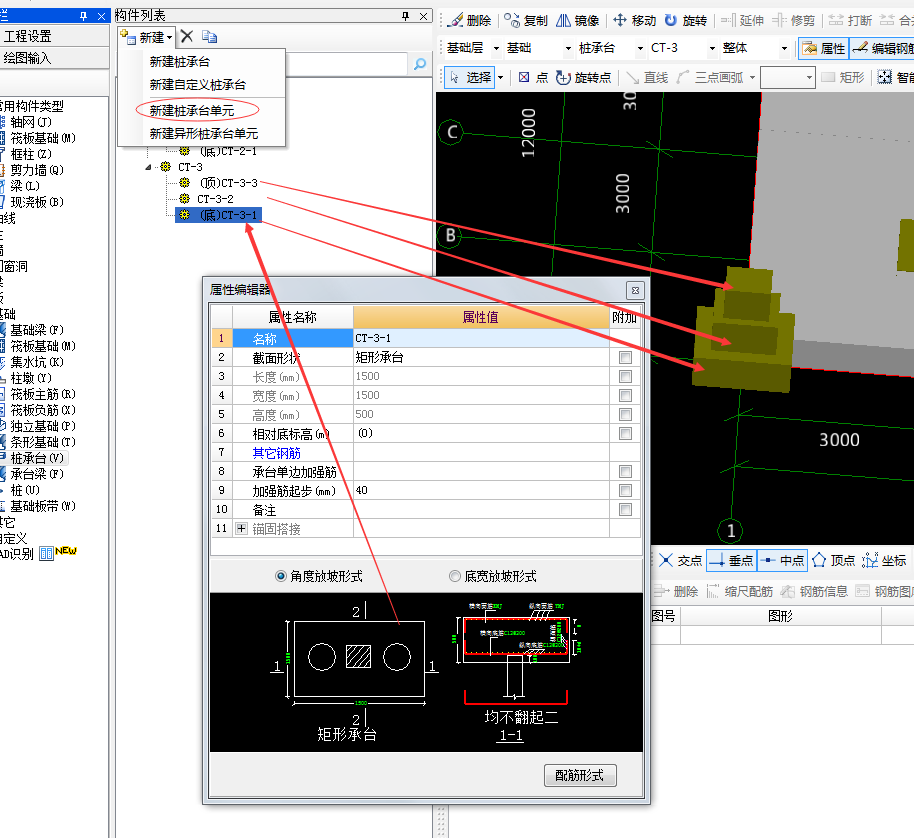
Task: Check 附加 box for 相对底标高 row
Action: pyautogui.click(x=625, y=434)
